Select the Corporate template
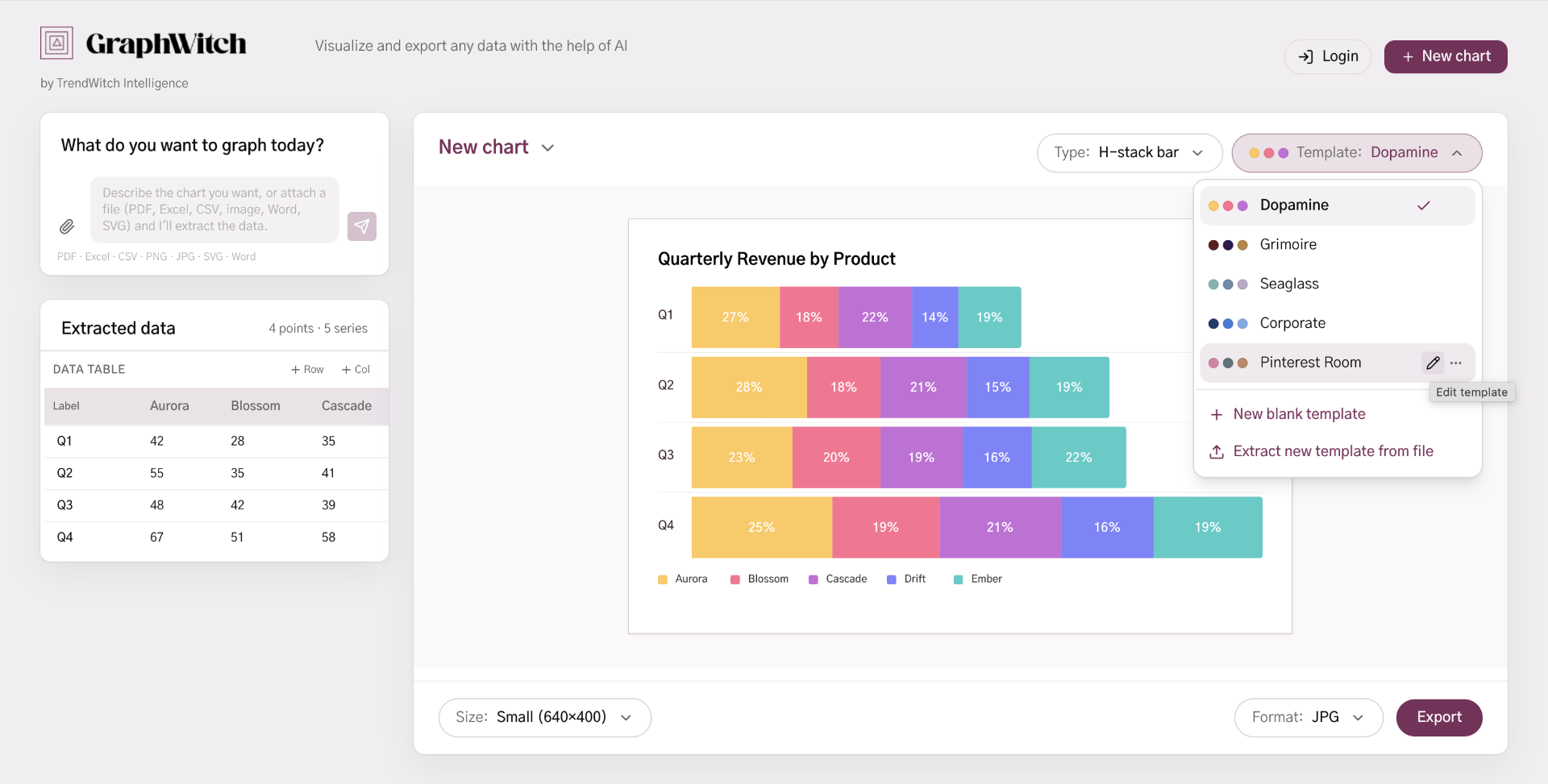1548x784 pixels. [x=1338, y=324]
